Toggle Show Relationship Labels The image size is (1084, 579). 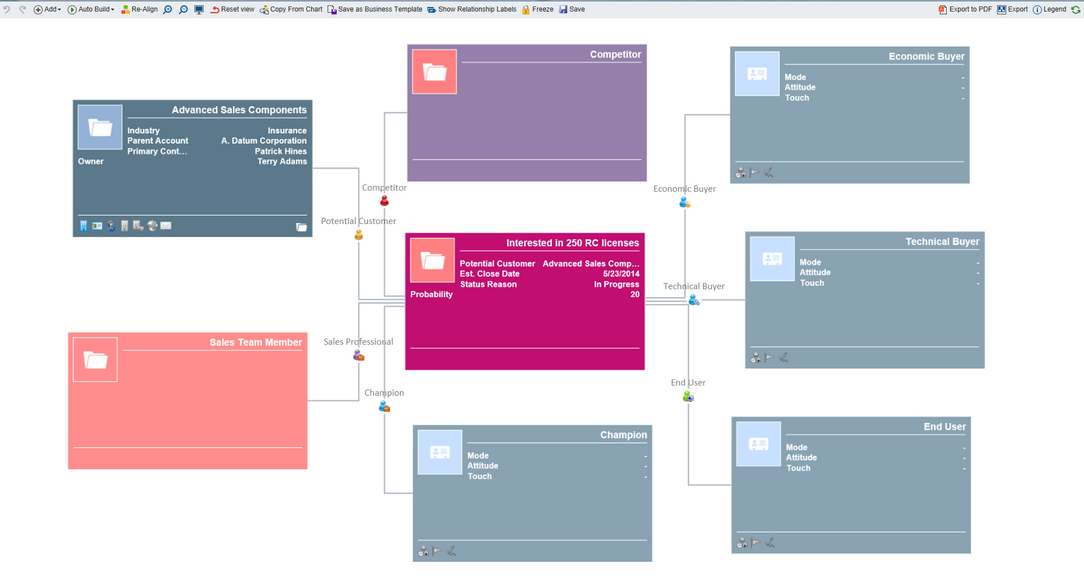coord(471,9)
